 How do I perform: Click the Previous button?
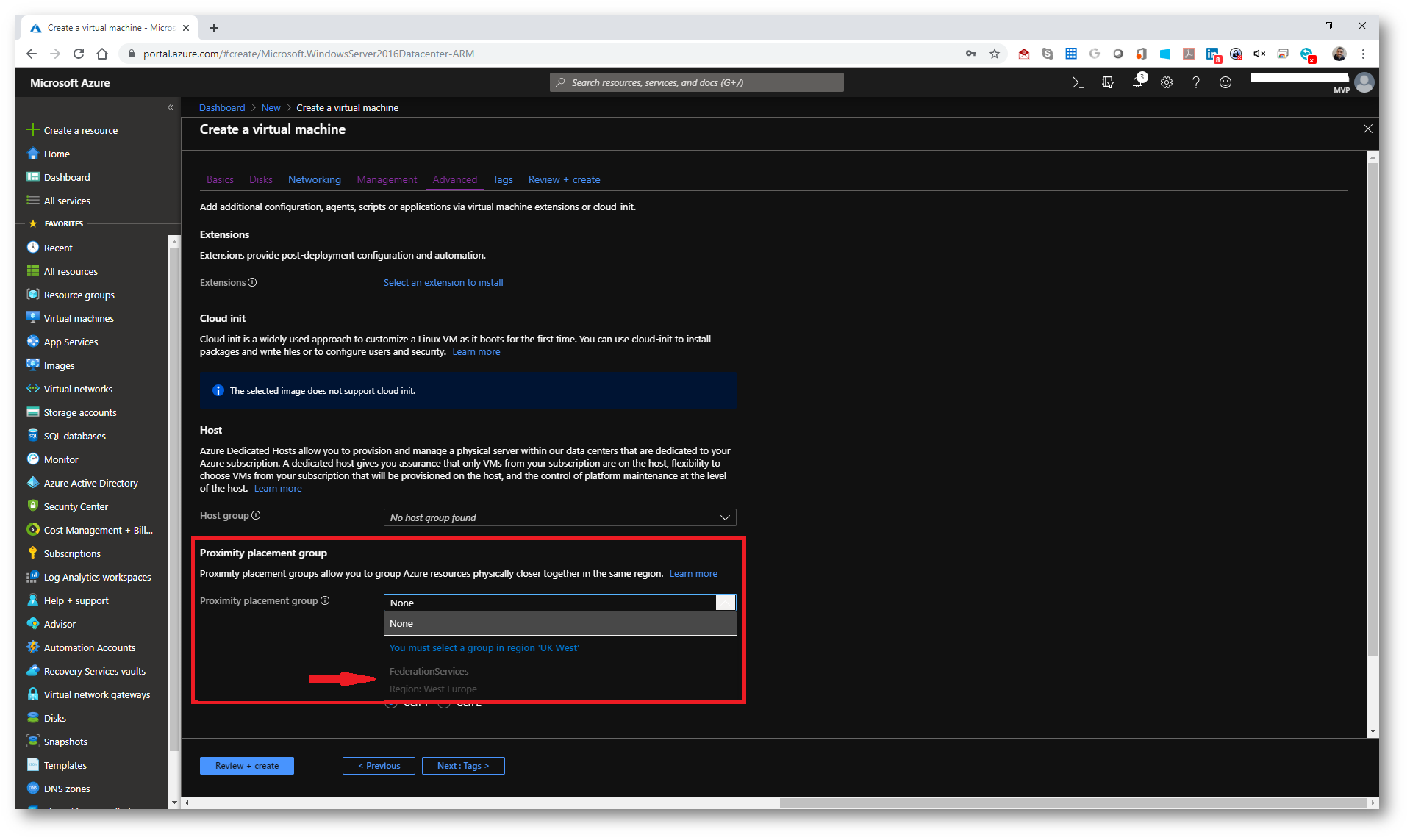tap(379, 766)
